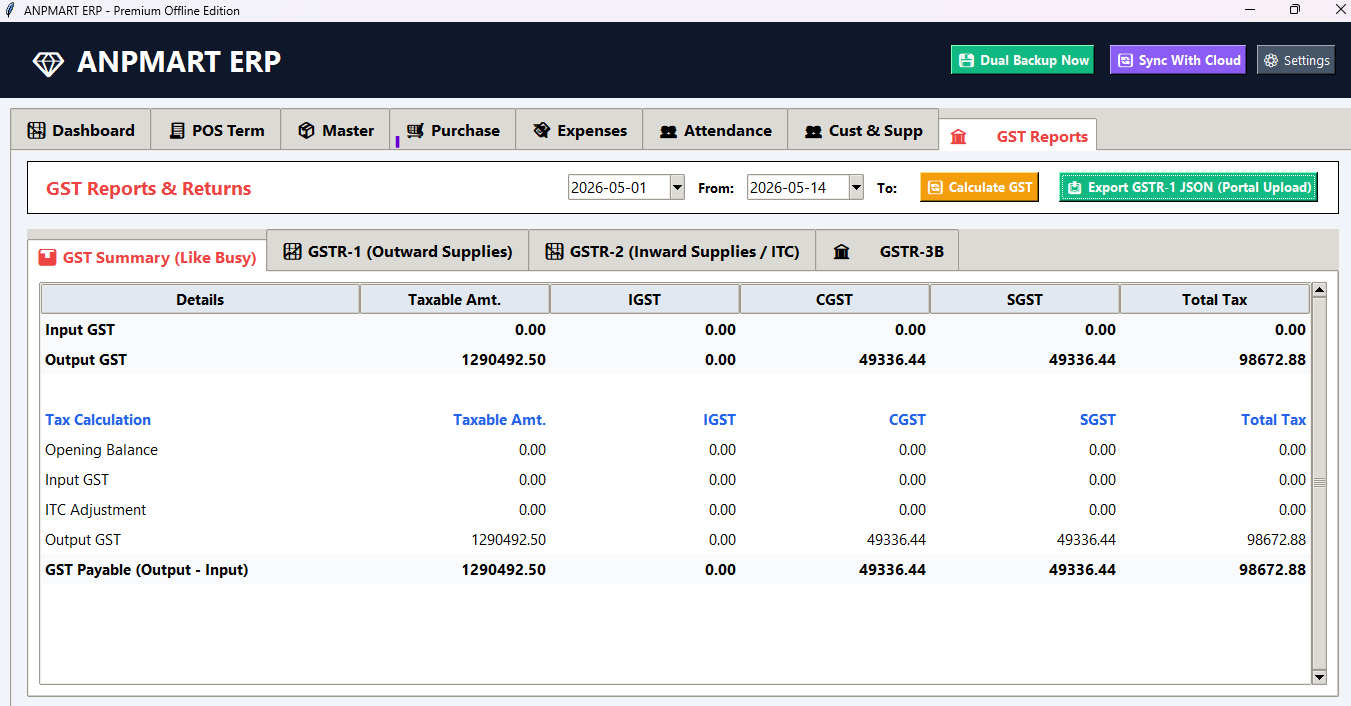Click the diamond logo beside ANPMART ERP
Viewport: 1351px width, 706px height.
(48, 63)
